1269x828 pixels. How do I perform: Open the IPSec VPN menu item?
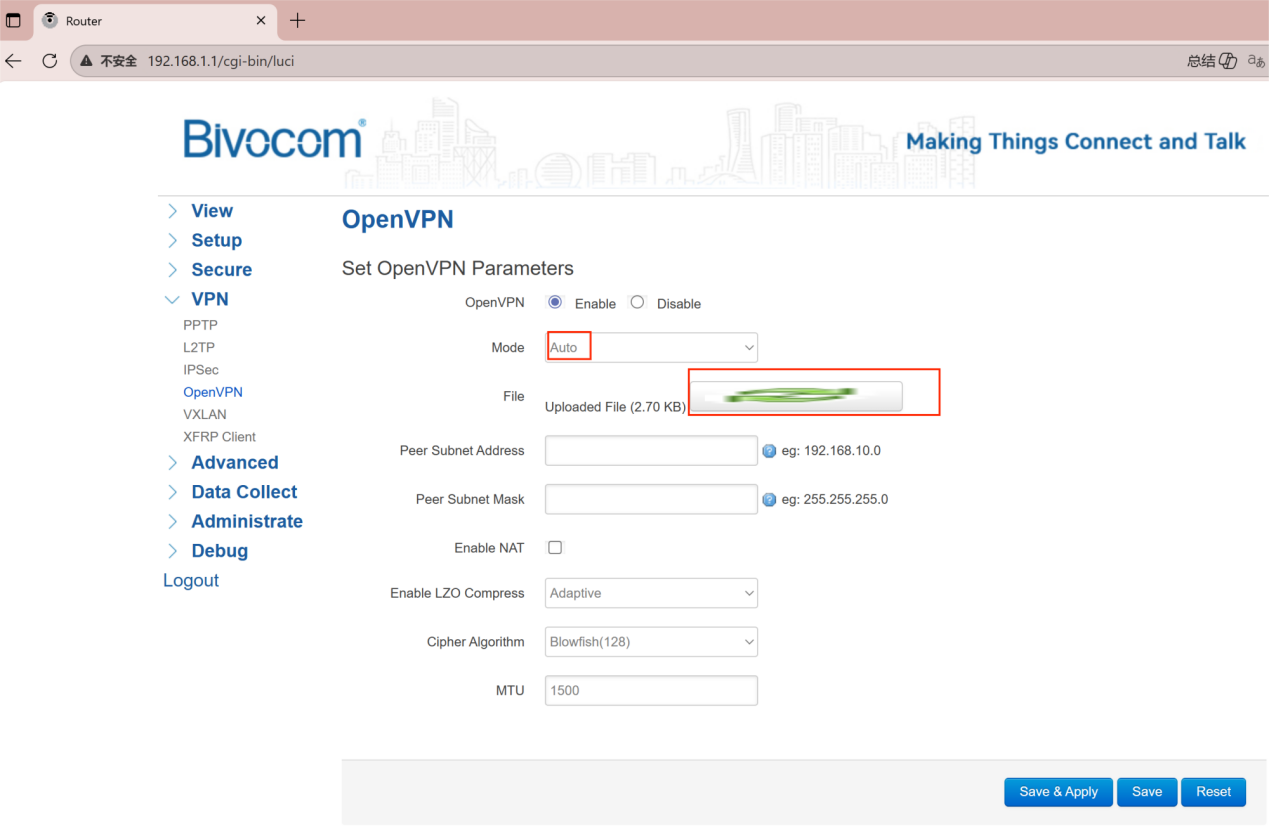pyautogui.click(x=200, y=370)
